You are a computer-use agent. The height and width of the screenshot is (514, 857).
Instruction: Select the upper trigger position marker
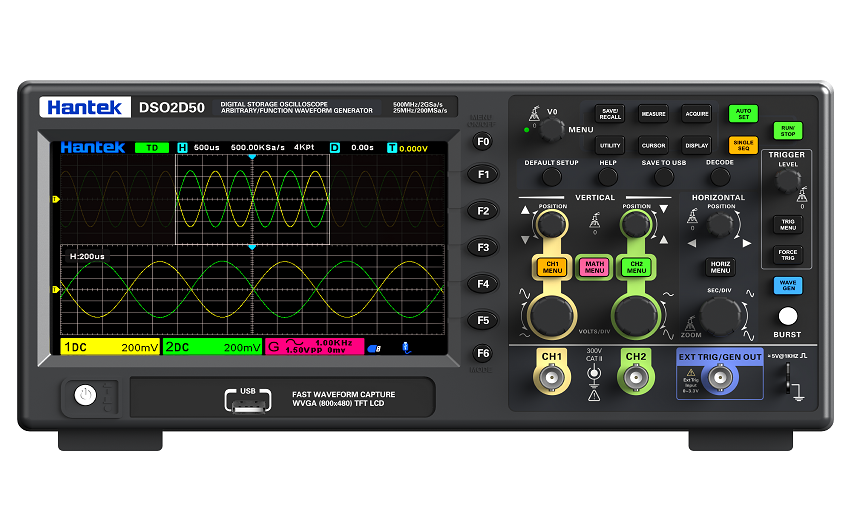(252, 157)
